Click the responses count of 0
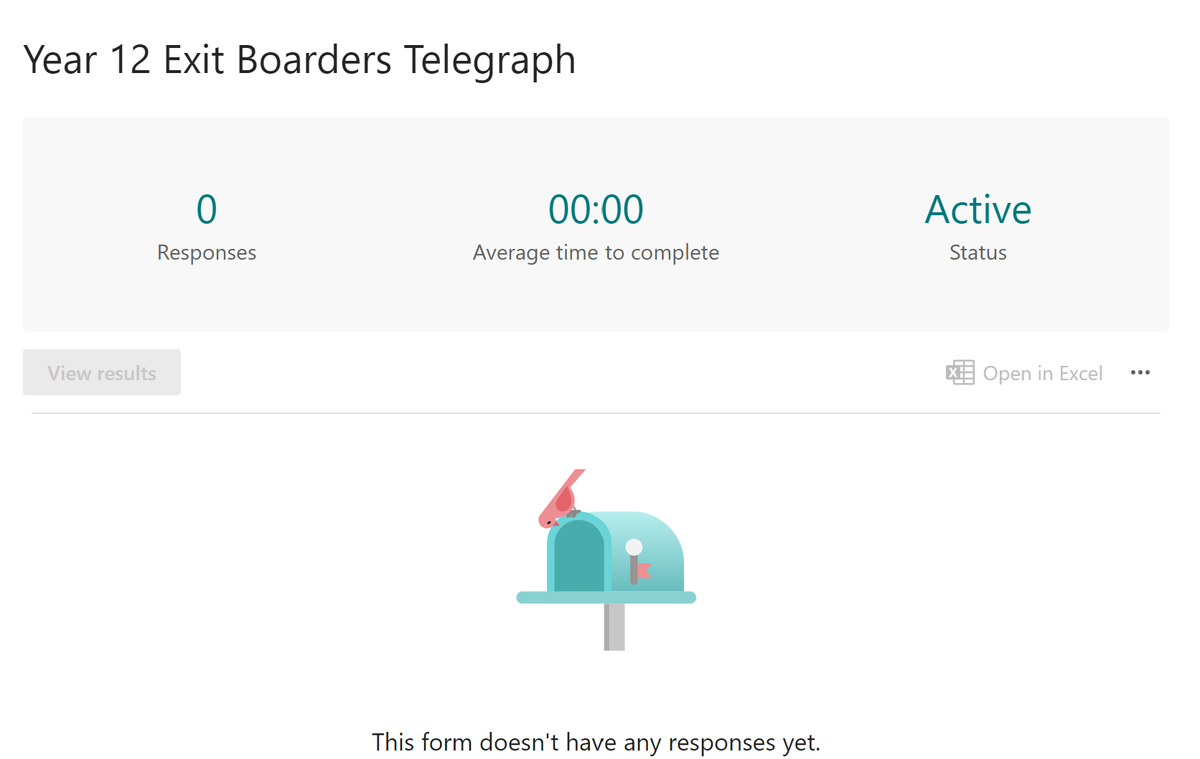 (206, 209)
